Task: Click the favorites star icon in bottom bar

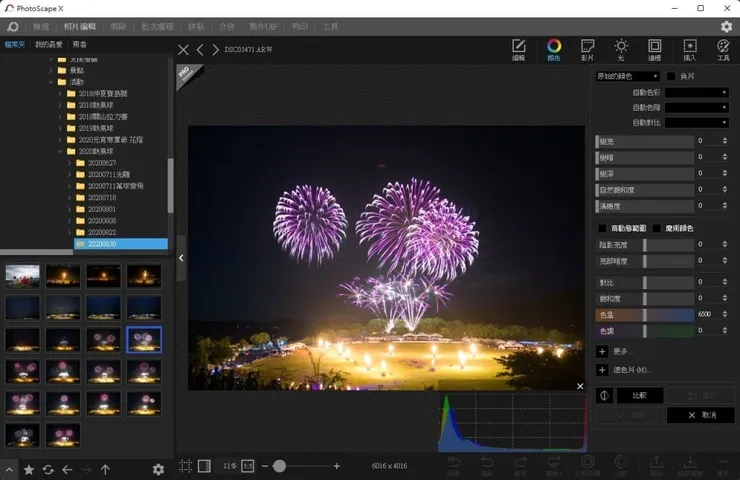Action: point(28,469)
